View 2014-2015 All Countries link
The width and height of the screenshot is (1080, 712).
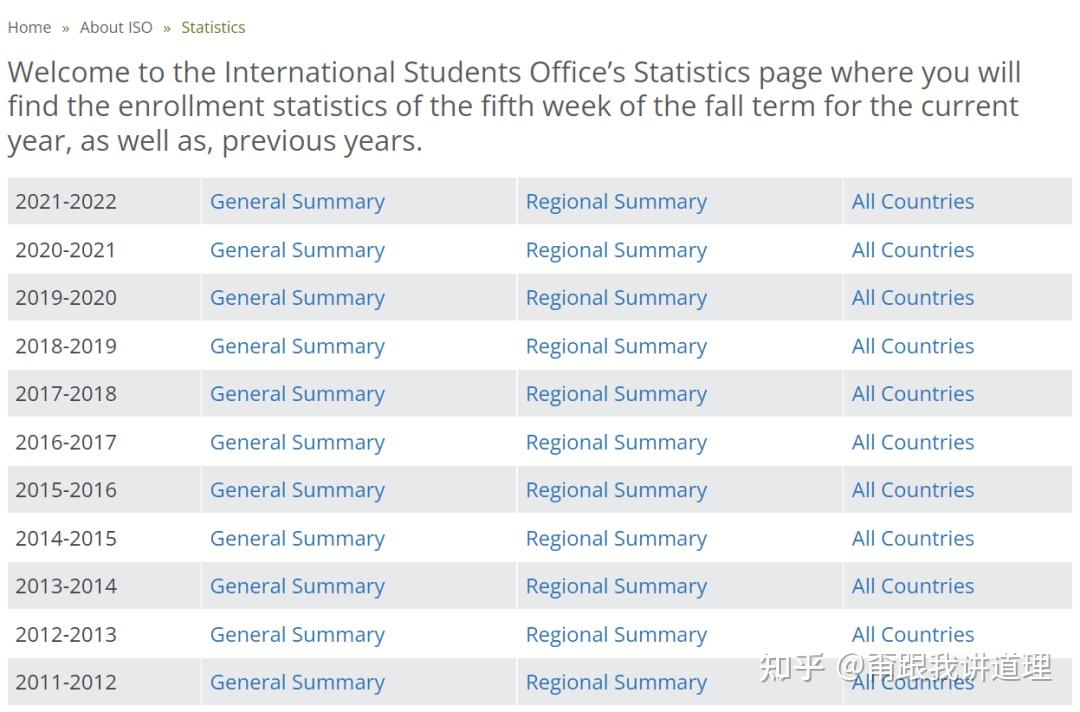point(912,538)
